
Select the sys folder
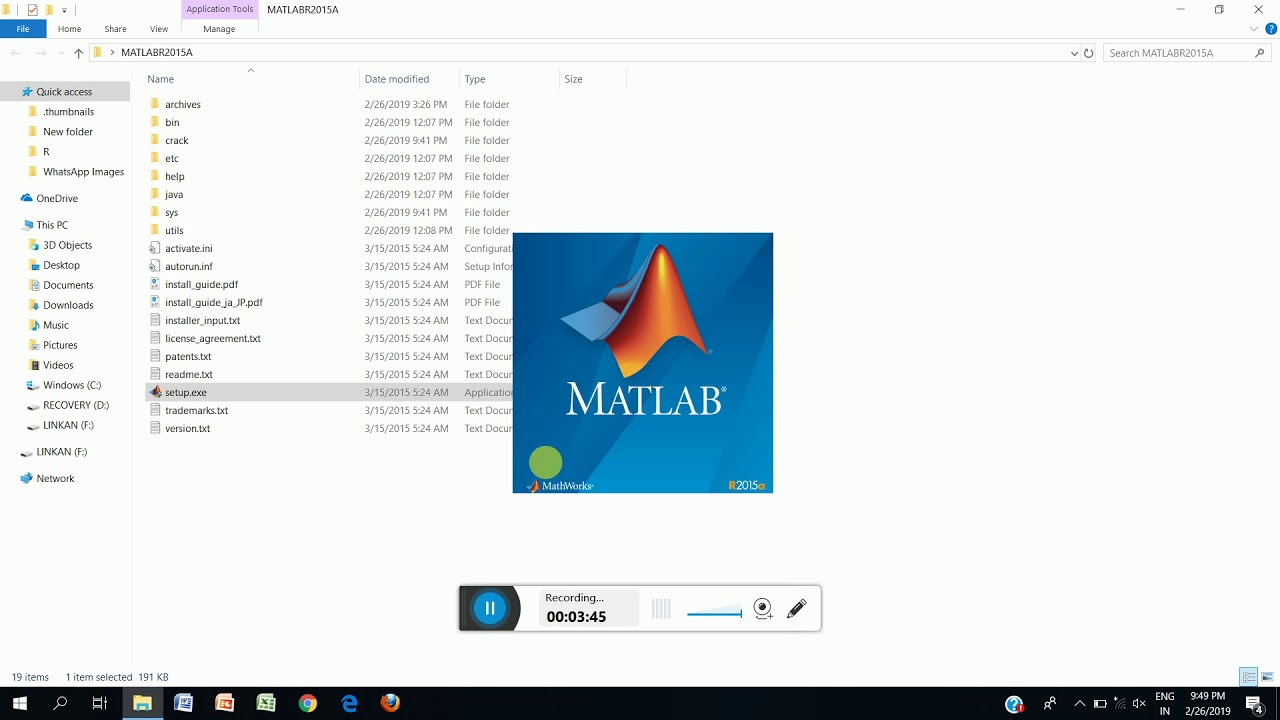pyautogui.click(x=172, y=212)
